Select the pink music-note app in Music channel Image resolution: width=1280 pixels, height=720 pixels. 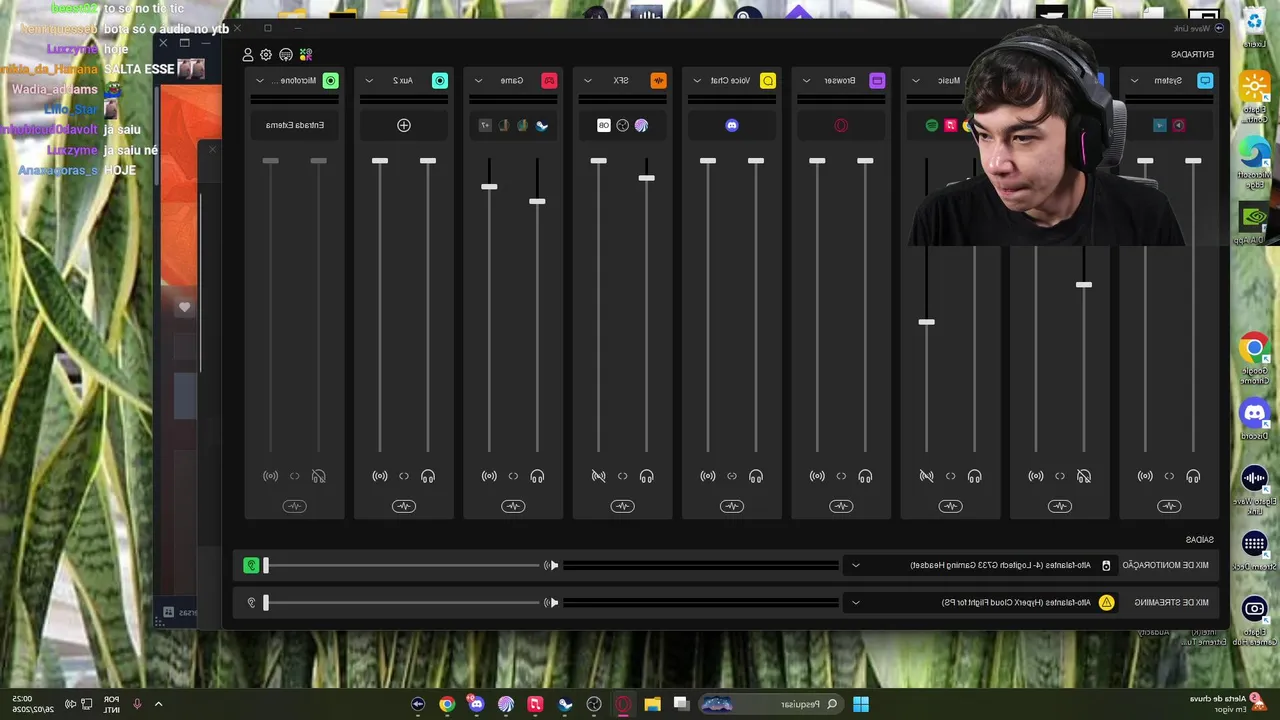tap(950, 125)
